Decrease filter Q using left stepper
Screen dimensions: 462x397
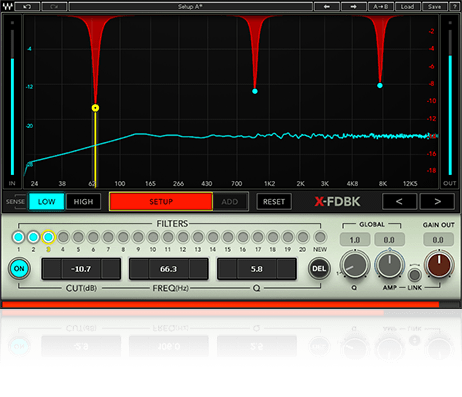tap(228, 269)
